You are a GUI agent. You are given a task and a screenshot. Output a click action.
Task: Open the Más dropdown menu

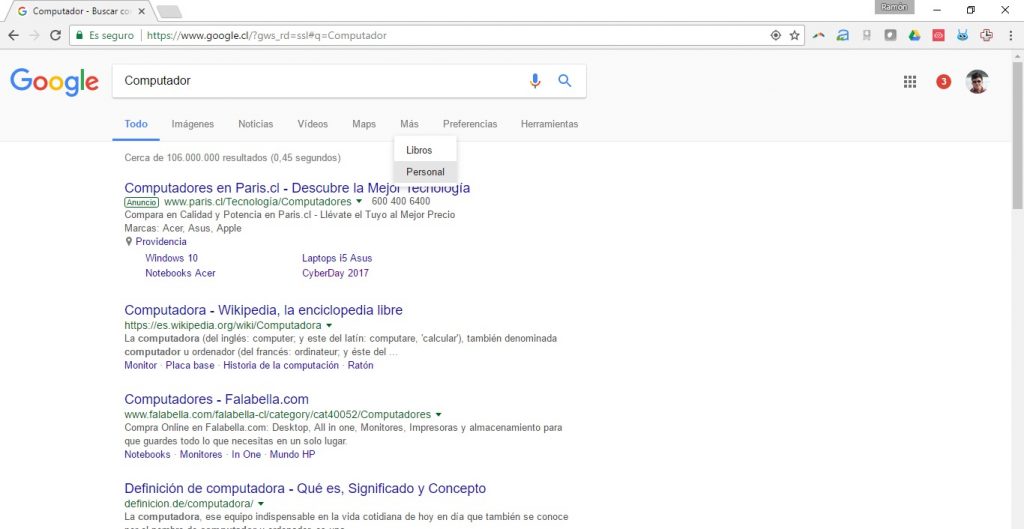[x=409, y=124]
